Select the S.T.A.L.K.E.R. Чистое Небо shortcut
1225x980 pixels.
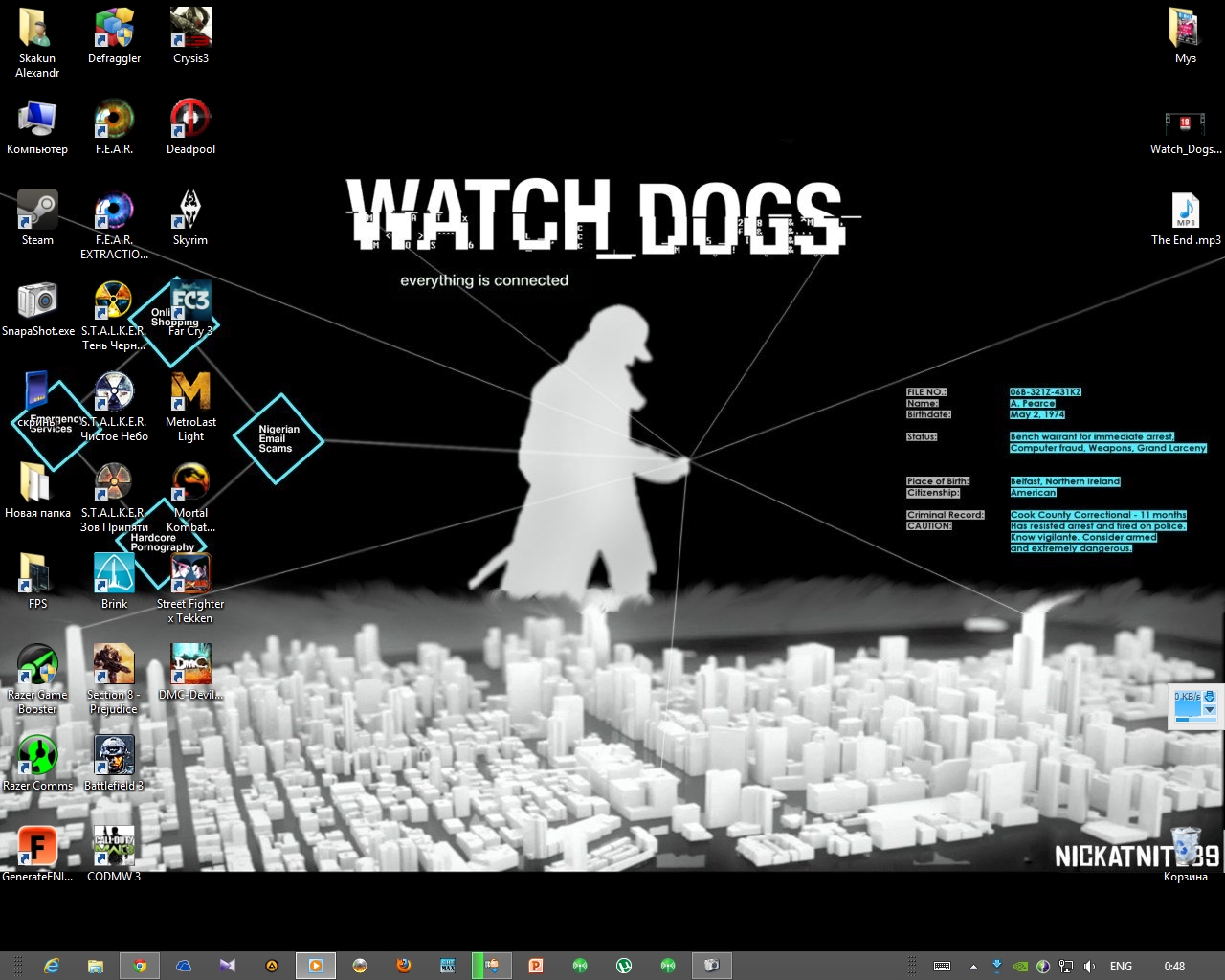[x=114, y=407]
